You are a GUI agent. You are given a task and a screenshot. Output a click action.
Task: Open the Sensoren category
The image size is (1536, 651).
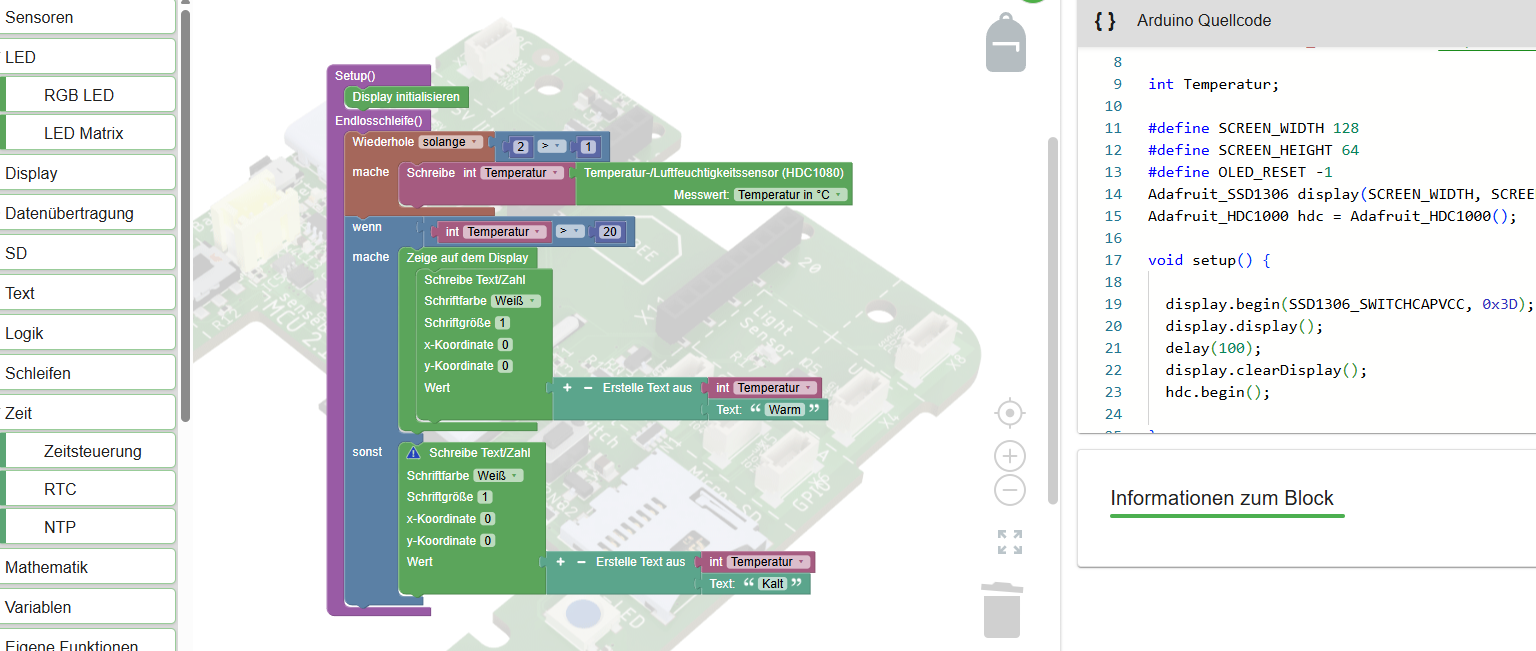tap(88, 18)
